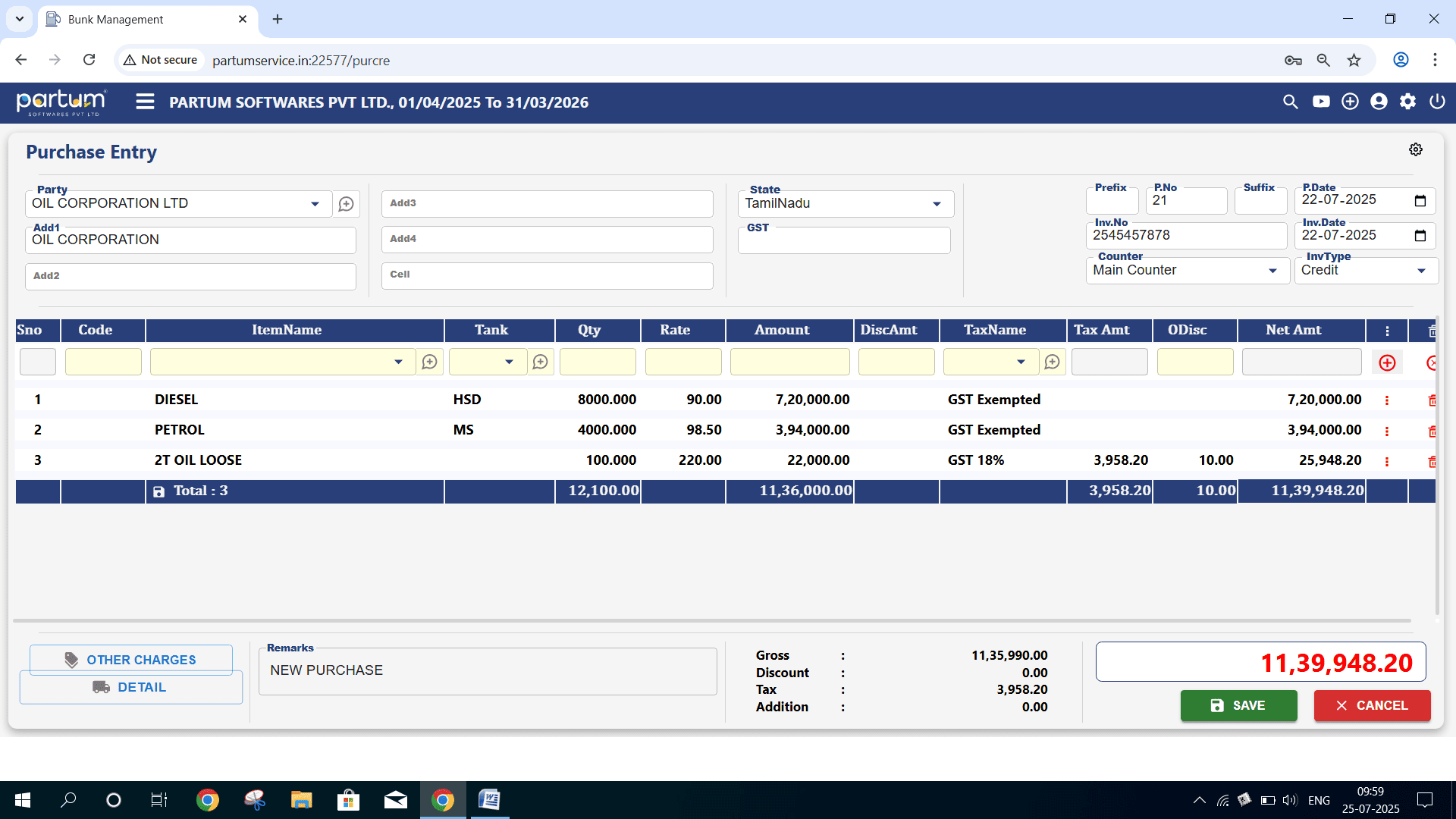Screen dimensions: 1456x819
Task: Open the video tutorial icon in header
Action: (1321, 102)
